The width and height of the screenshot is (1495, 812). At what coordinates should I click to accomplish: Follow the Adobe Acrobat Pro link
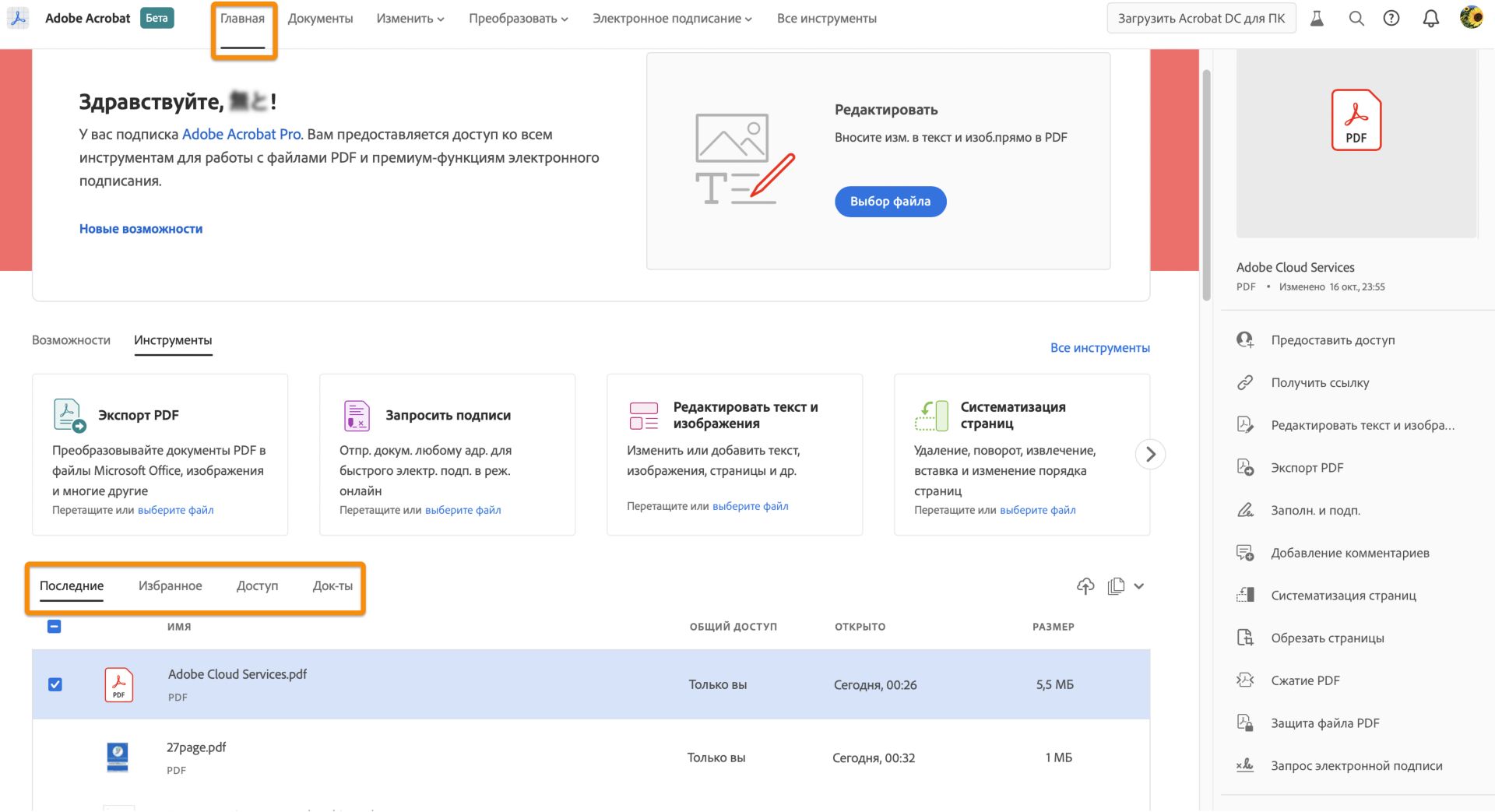pyautogui.click(x=241, y=135)
